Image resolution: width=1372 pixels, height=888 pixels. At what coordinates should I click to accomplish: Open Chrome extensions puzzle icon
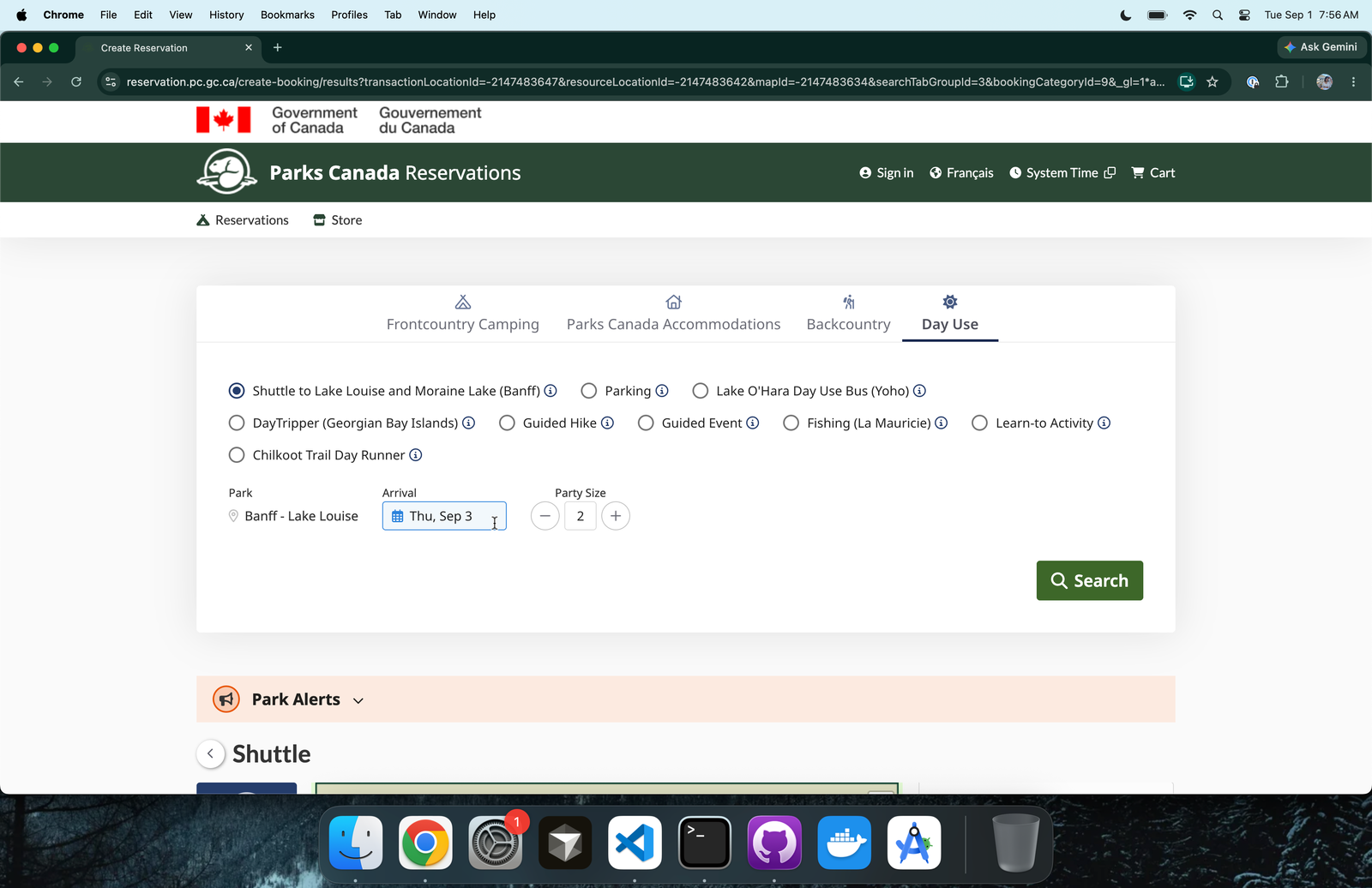pos(1282,81)
